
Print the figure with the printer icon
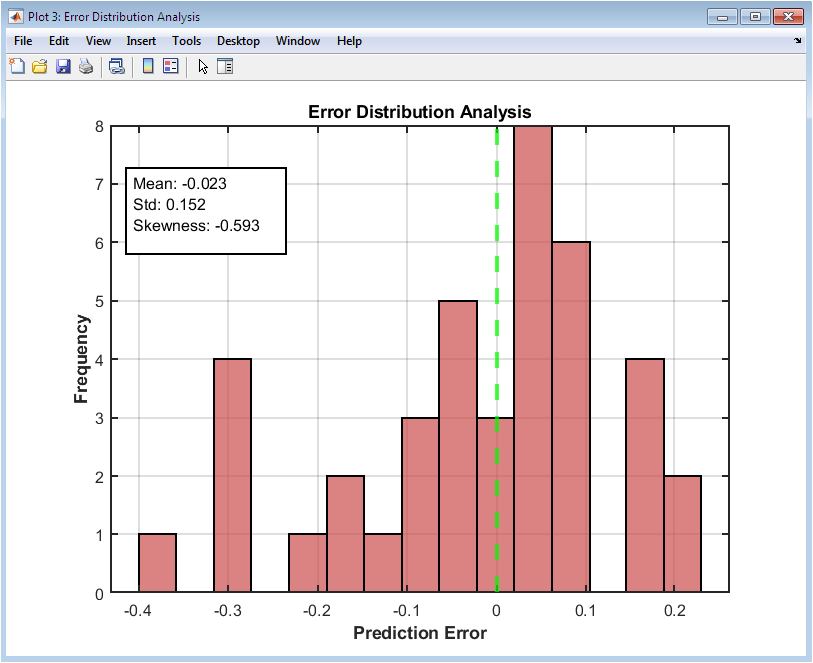click(x=86, y=66)
